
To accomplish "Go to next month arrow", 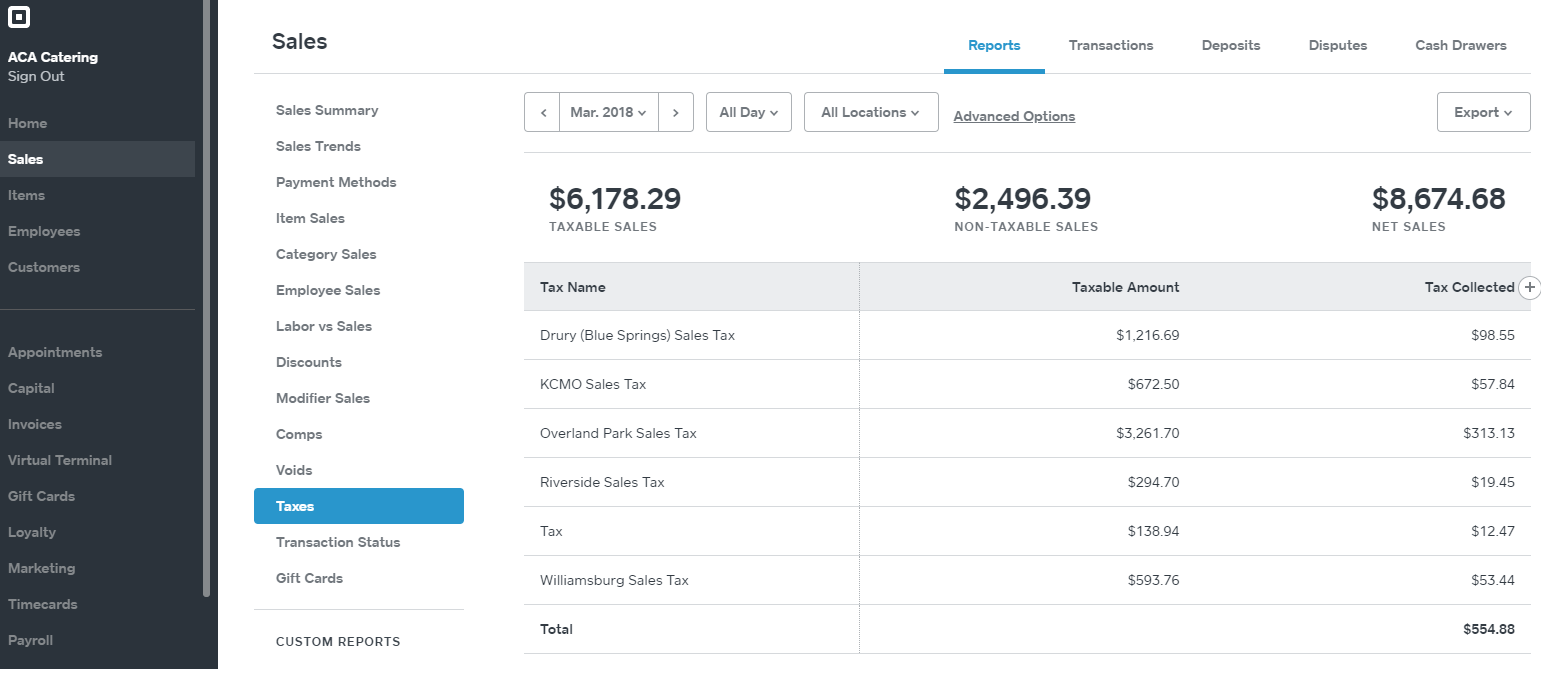I will 676,112.
